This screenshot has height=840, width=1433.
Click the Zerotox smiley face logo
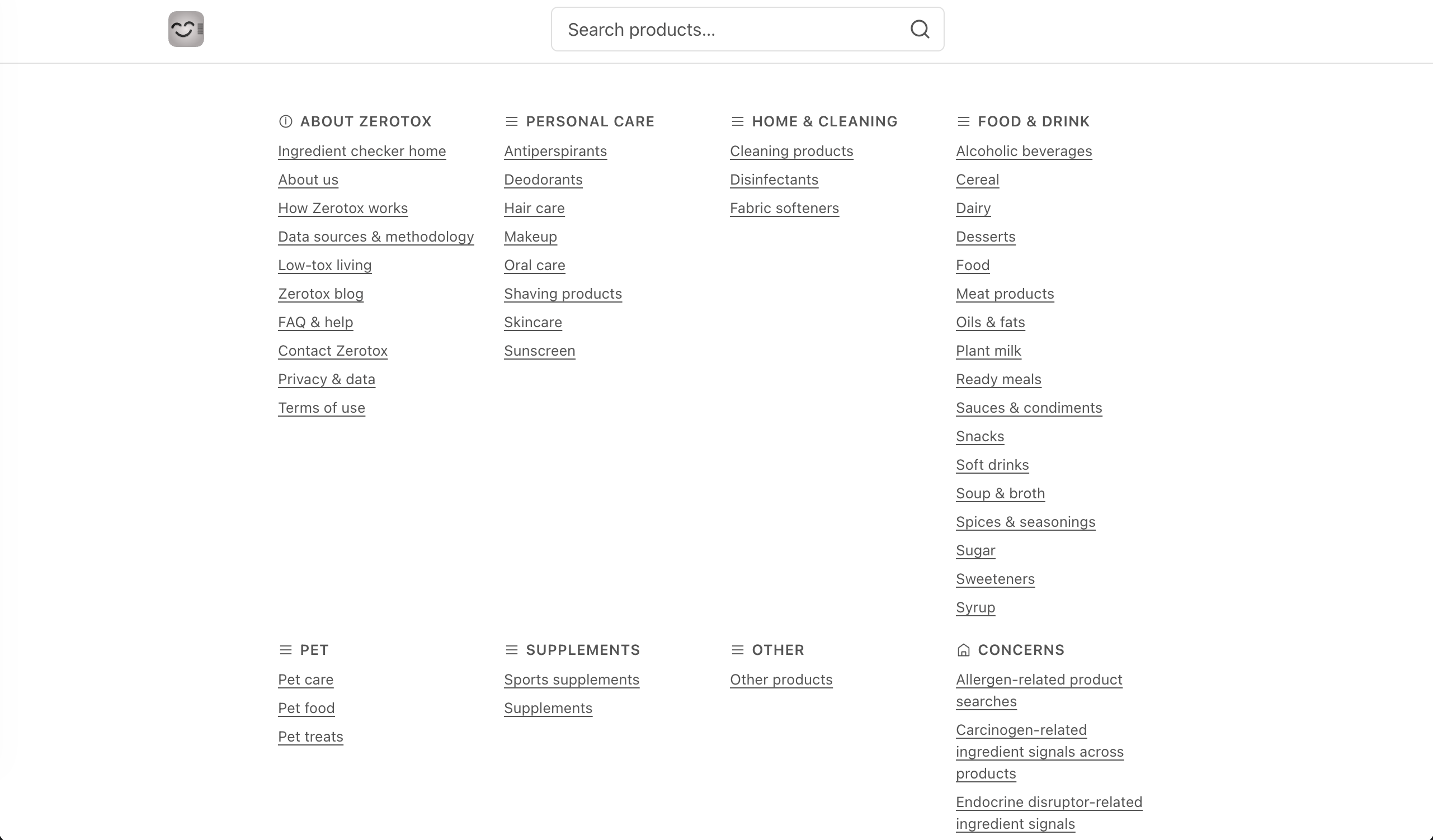pyautogui.click(x=186, y=29)
